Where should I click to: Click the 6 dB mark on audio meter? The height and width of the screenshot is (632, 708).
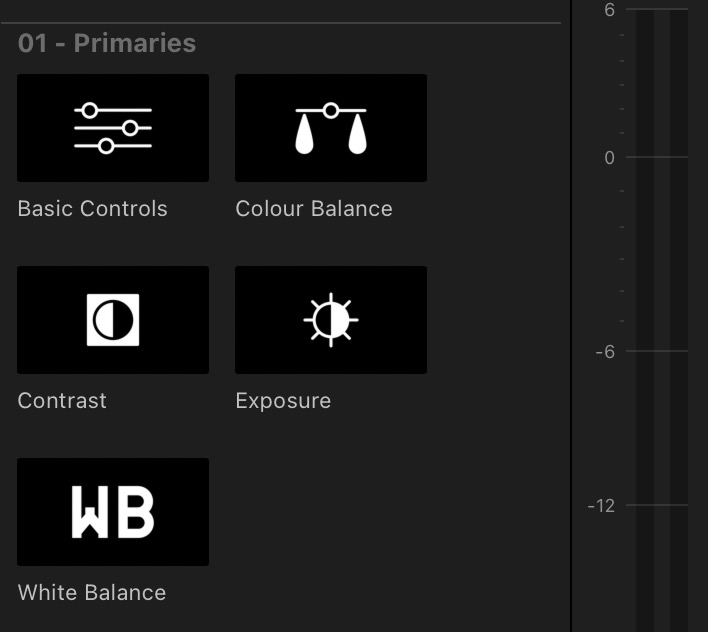pos(610,10)
